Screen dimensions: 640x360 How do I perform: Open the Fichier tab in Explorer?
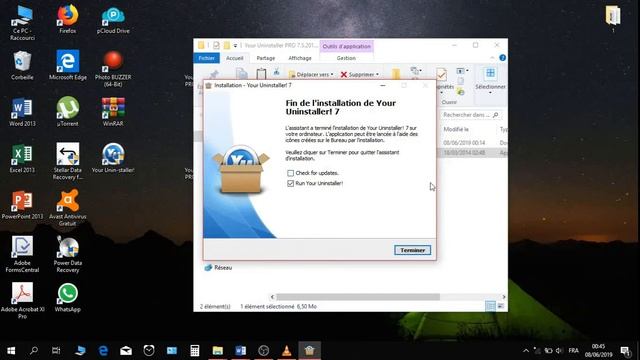pyautogui.click(x=207, y=58)
